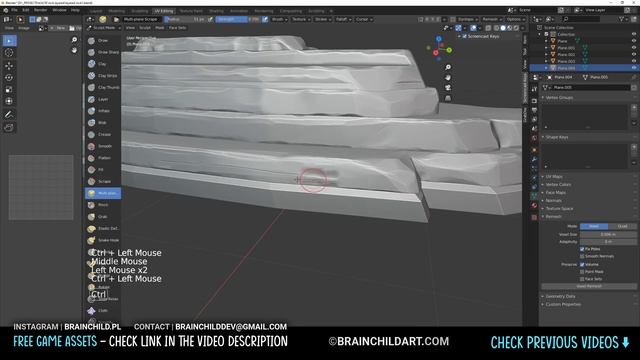
Task: Select the Layer brush
Action: tap(102, 99)
